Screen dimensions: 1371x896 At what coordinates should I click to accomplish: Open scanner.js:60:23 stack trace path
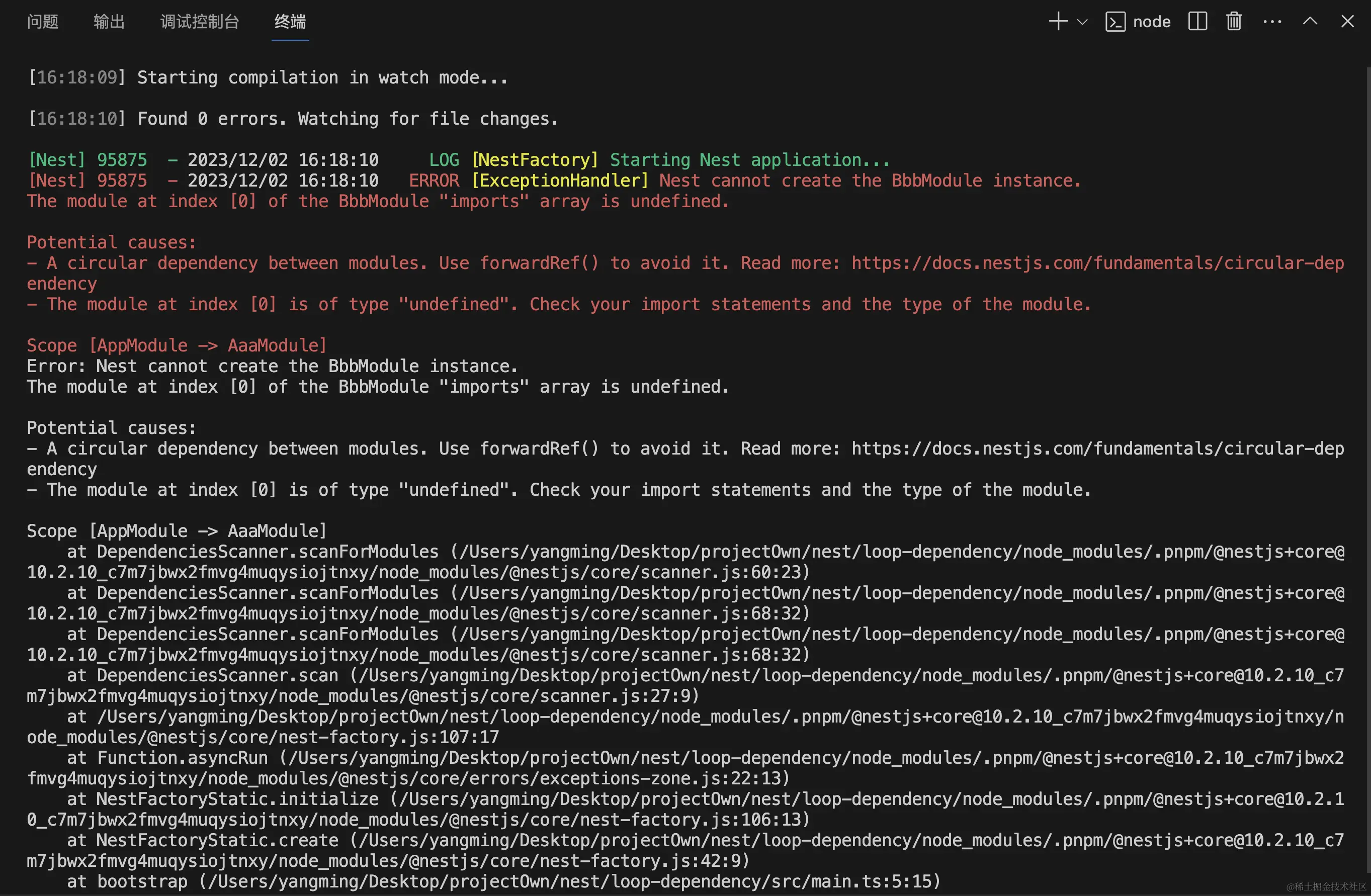click(685, 562)
